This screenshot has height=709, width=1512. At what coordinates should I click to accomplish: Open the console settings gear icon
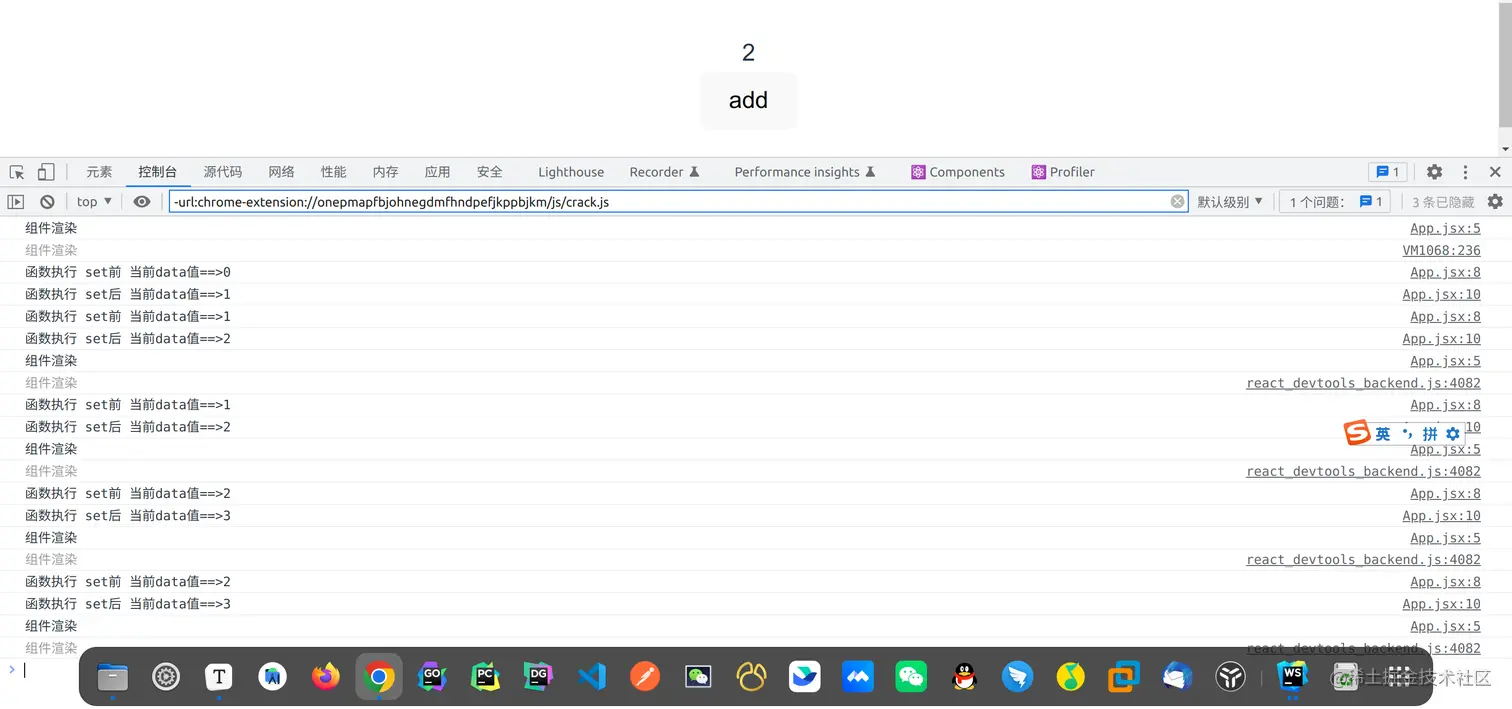1495,202
